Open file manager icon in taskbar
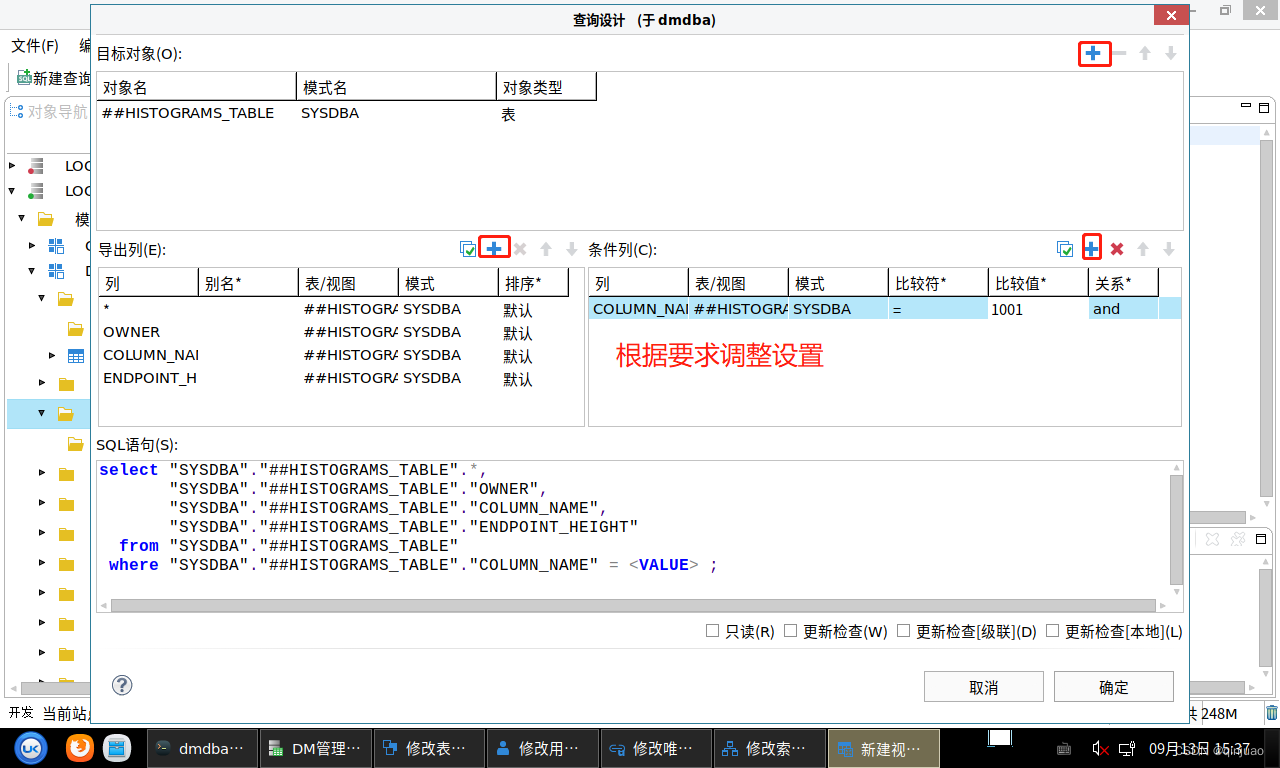The width and height of the screenshot is (1280, 768). pos(118,747)
